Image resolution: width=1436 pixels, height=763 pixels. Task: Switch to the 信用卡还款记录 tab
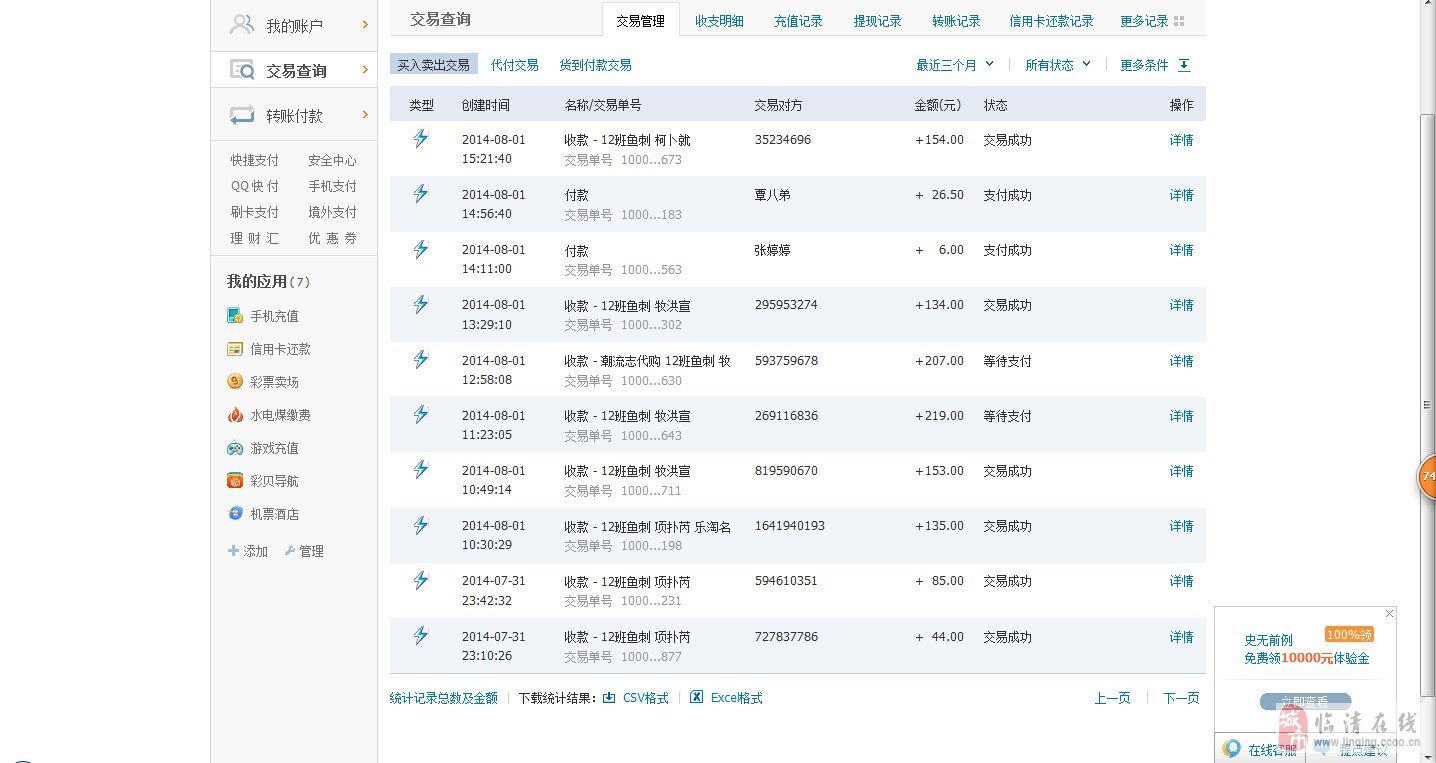tap(1051, 21)
